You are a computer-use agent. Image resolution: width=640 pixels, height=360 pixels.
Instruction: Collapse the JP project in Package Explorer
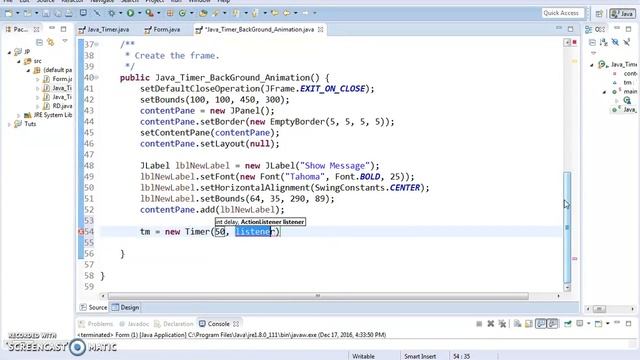(9, 52)
